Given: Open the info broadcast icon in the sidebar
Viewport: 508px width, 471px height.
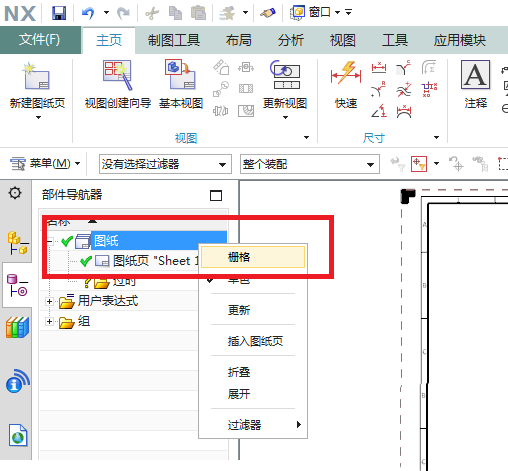Looking at the screenshot, I should [18, 381].
